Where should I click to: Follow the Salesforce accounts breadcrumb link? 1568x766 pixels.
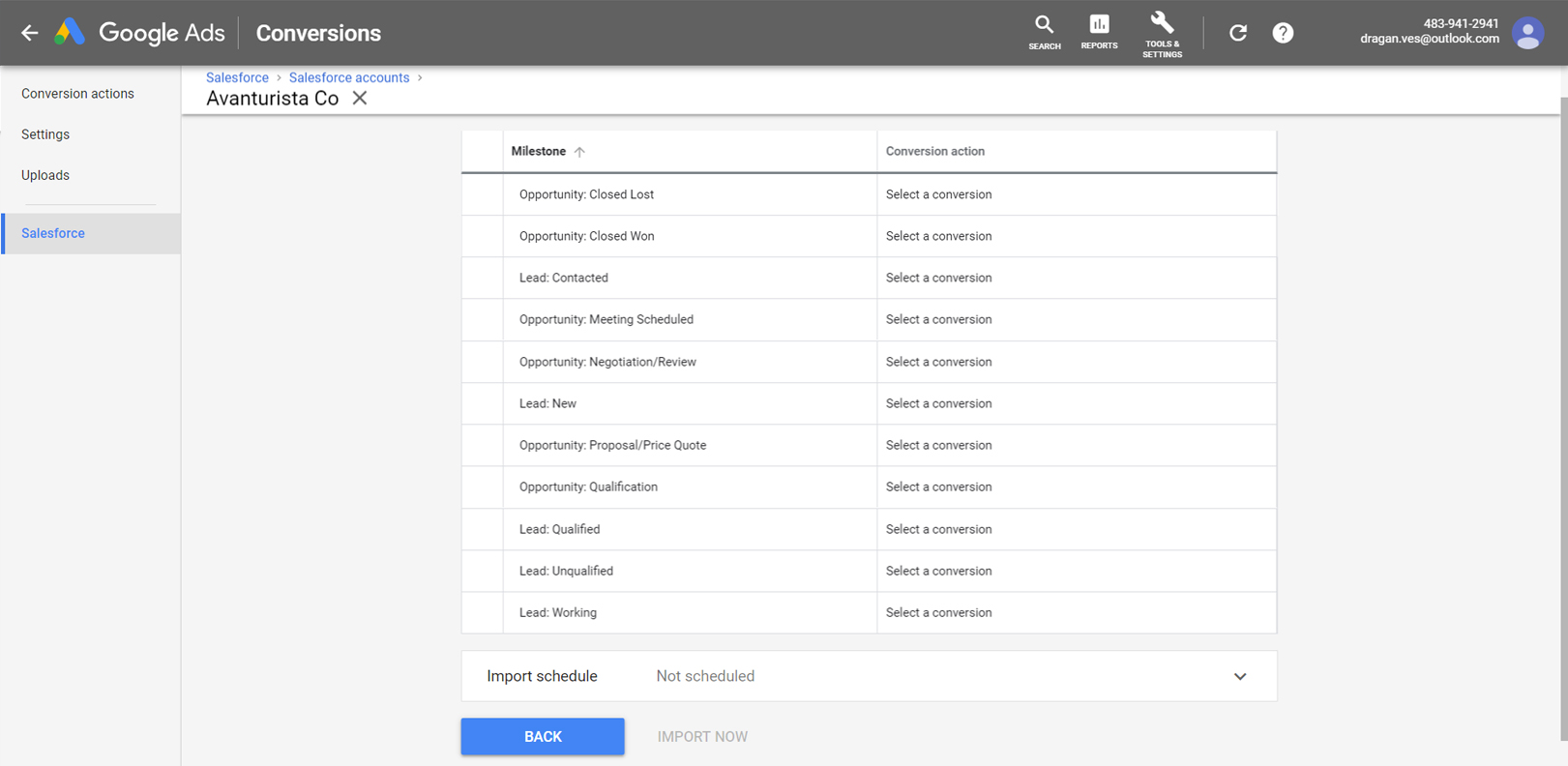coord(349,77)
